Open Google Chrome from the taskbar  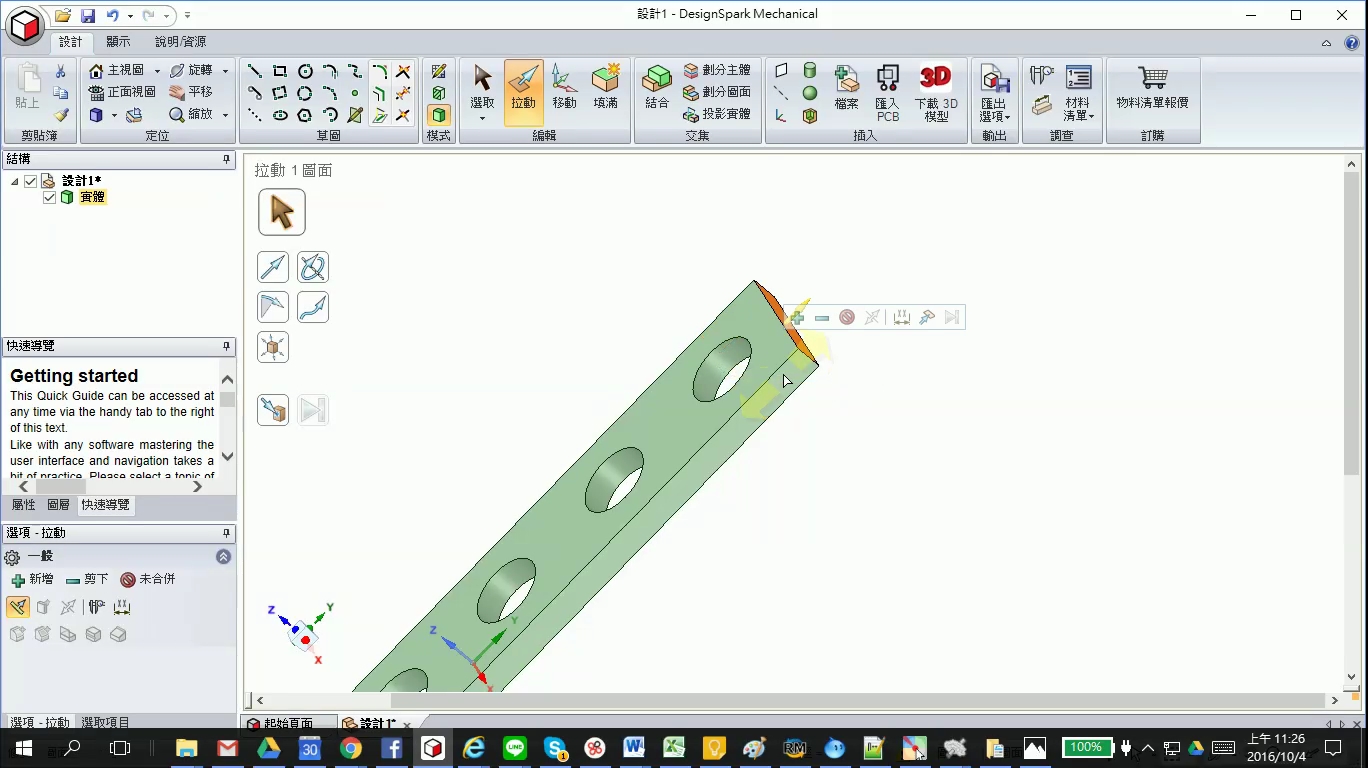tap(350, 748)
